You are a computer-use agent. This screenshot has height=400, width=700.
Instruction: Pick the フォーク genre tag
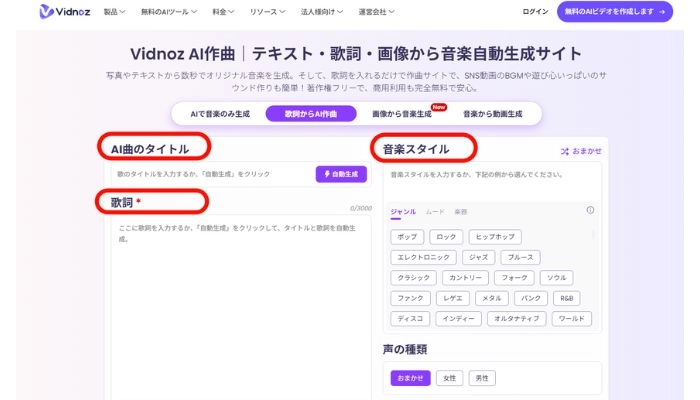point(514,278)
